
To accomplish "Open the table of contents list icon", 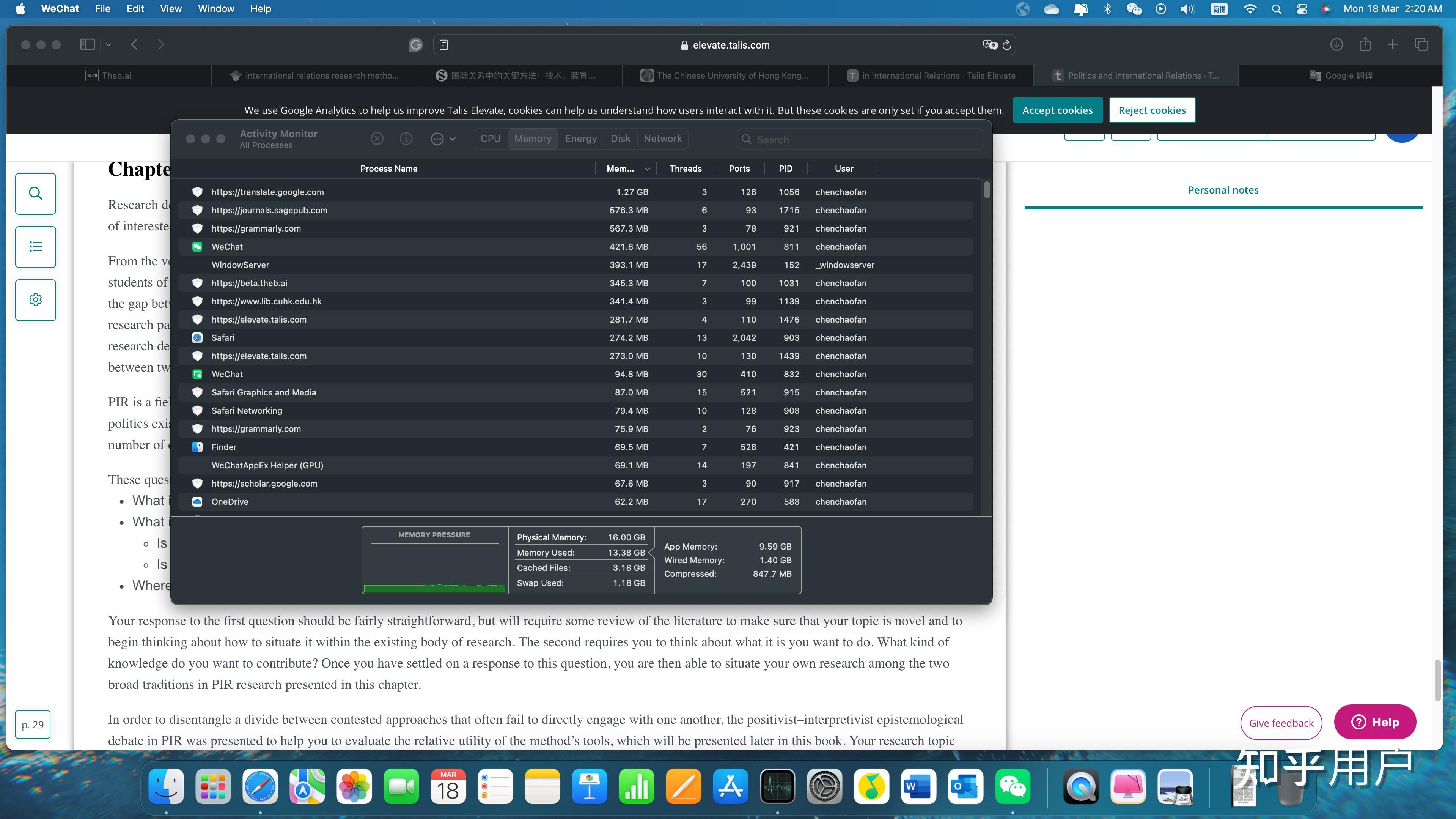I will 36,247.
